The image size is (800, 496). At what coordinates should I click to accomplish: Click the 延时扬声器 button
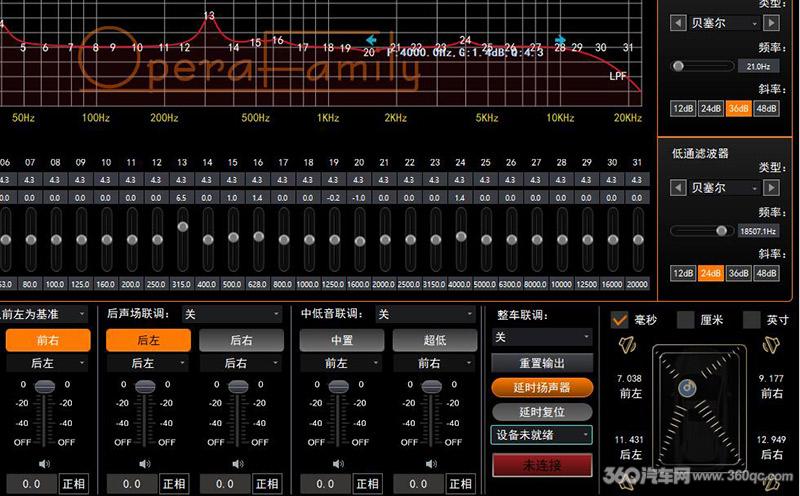click(x=542, y=387)
